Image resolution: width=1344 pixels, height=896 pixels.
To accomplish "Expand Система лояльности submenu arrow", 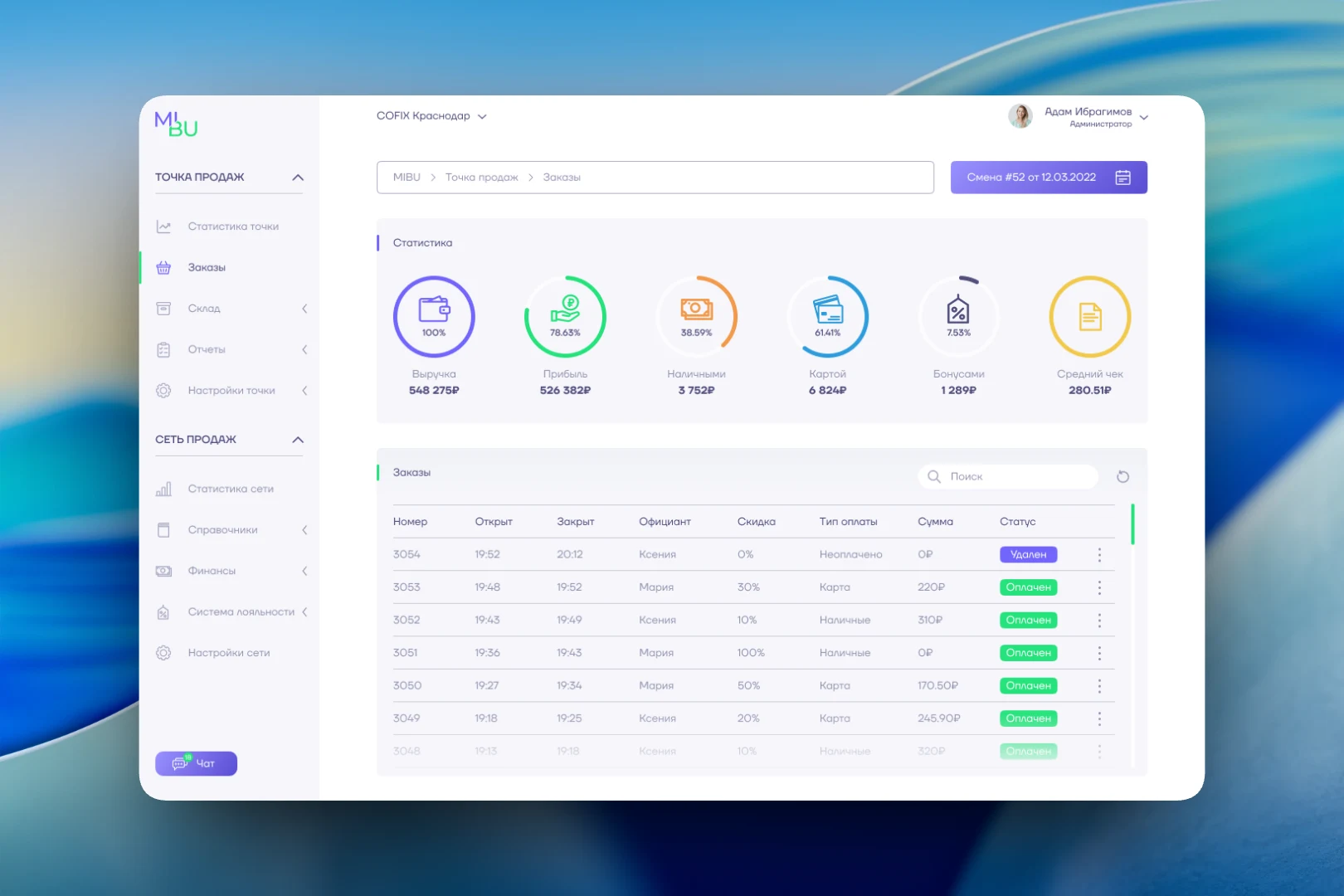I will (304, 612).
